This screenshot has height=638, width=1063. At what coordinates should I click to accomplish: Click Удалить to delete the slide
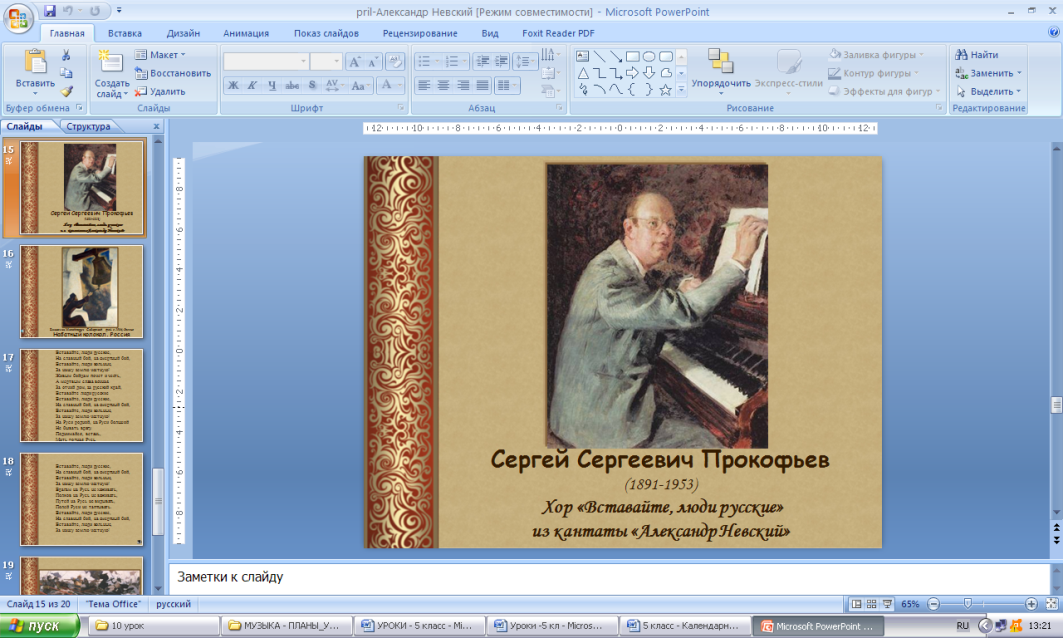[160, 92]
